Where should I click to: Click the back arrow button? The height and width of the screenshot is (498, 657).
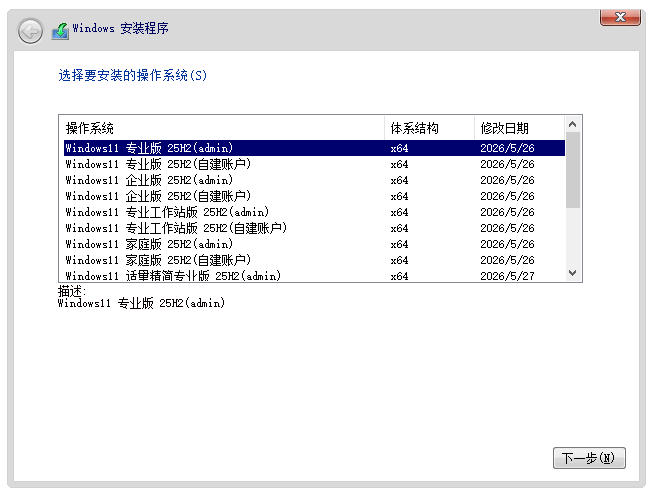[30, 31]
